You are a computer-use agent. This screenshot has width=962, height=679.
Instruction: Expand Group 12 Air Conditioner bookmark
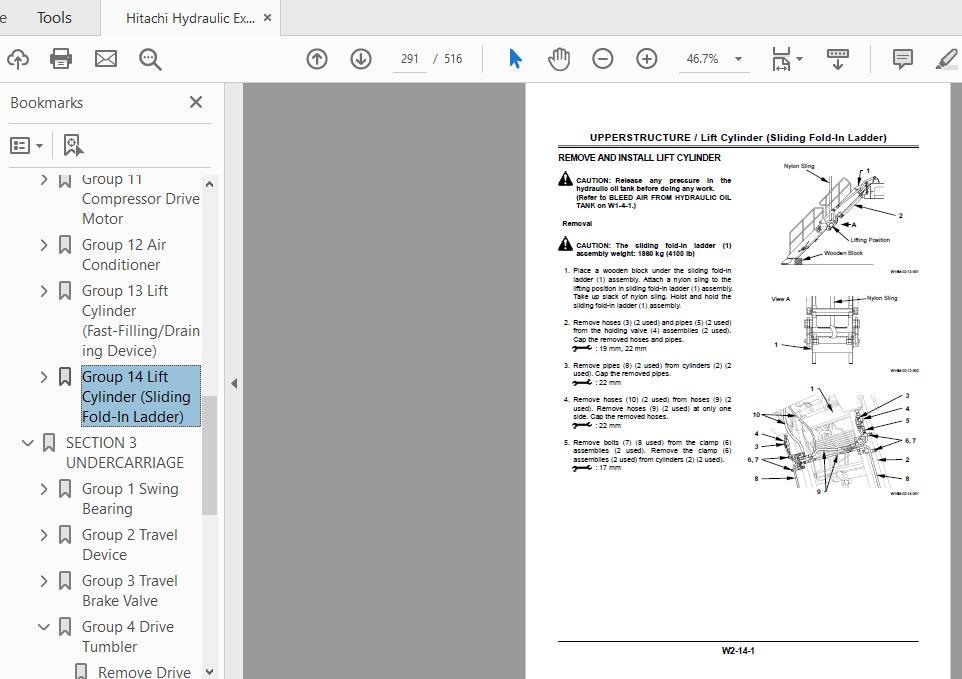[44, 245]
